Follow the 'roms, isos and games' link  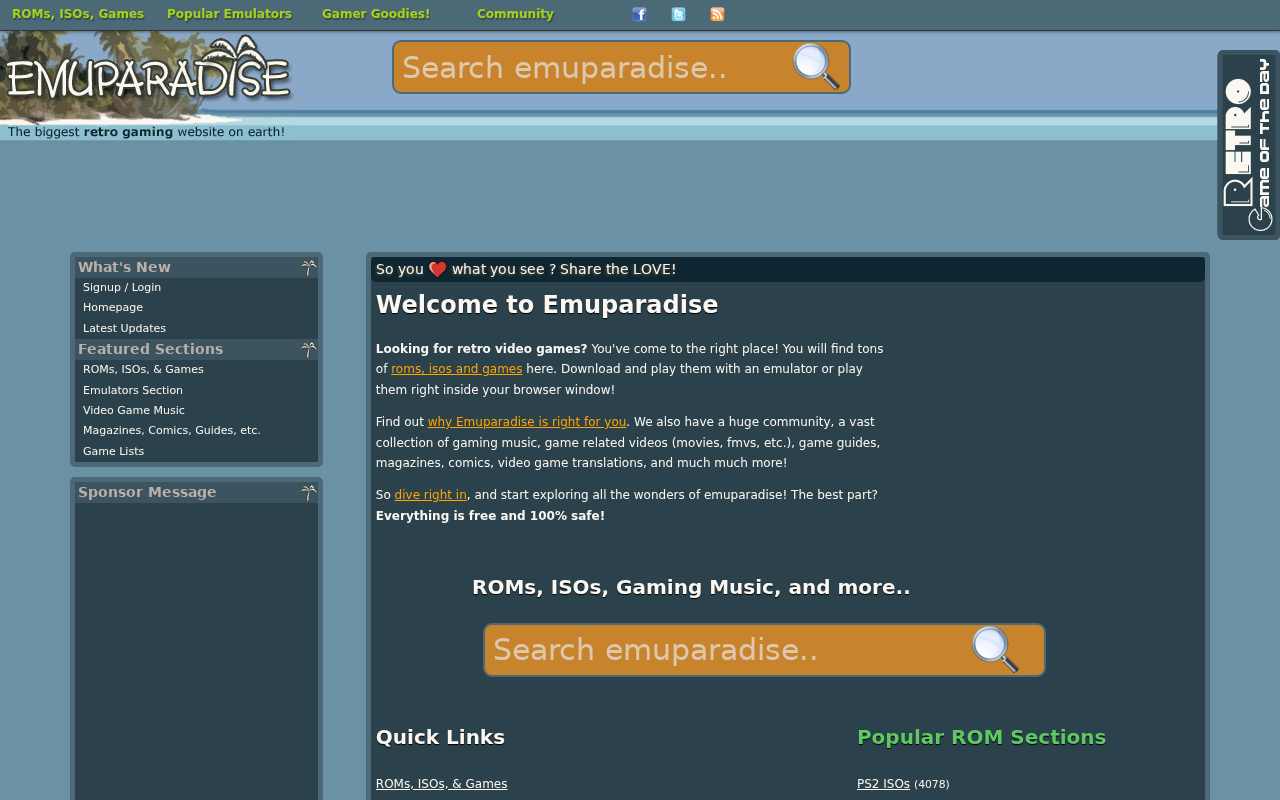456,369
